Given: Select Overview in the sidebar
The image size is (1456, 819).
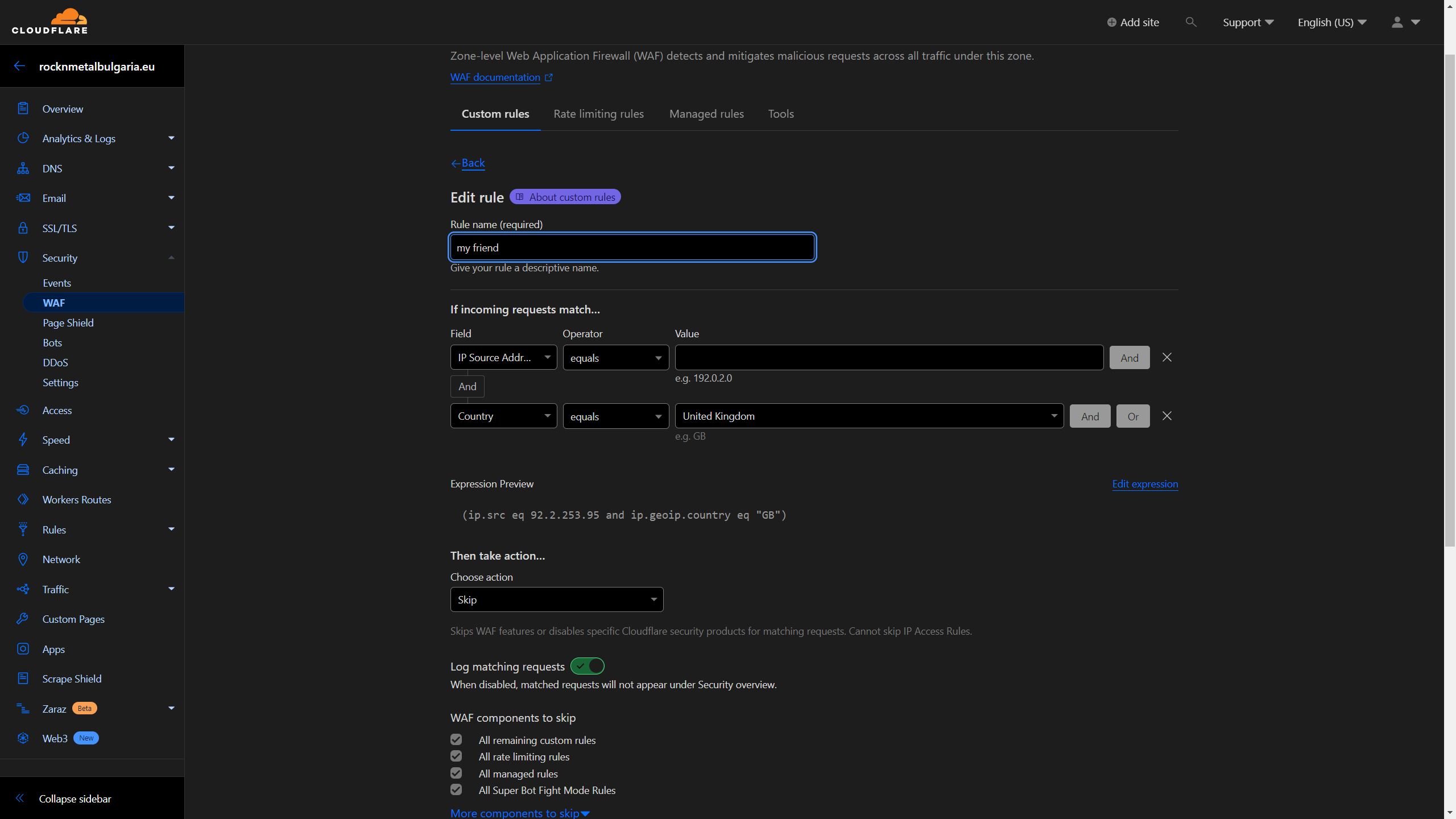Looking at the screenshot, I should coord(63,109).
